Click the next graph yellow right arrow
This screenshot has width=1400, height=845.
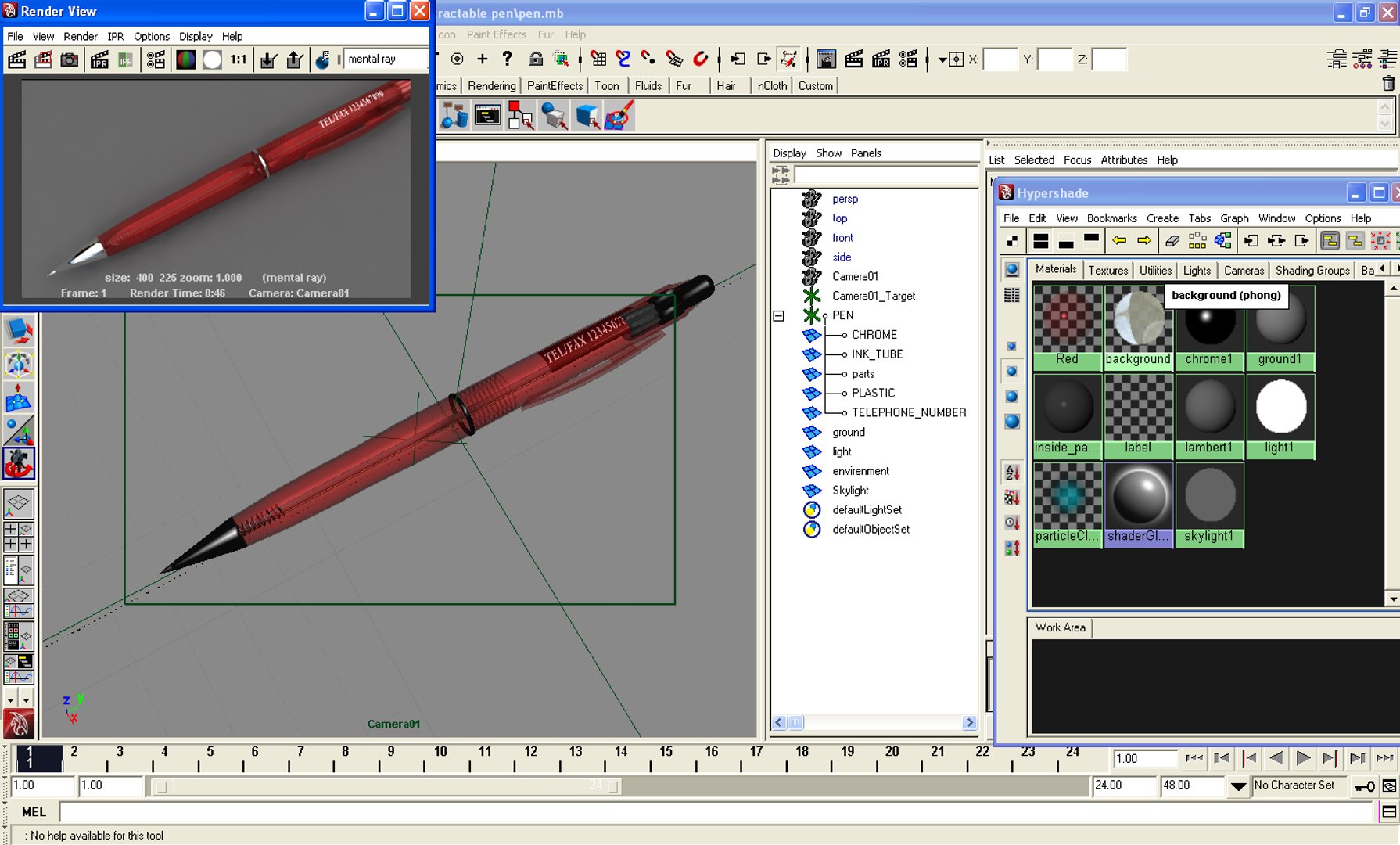[x=1144, y=240]
